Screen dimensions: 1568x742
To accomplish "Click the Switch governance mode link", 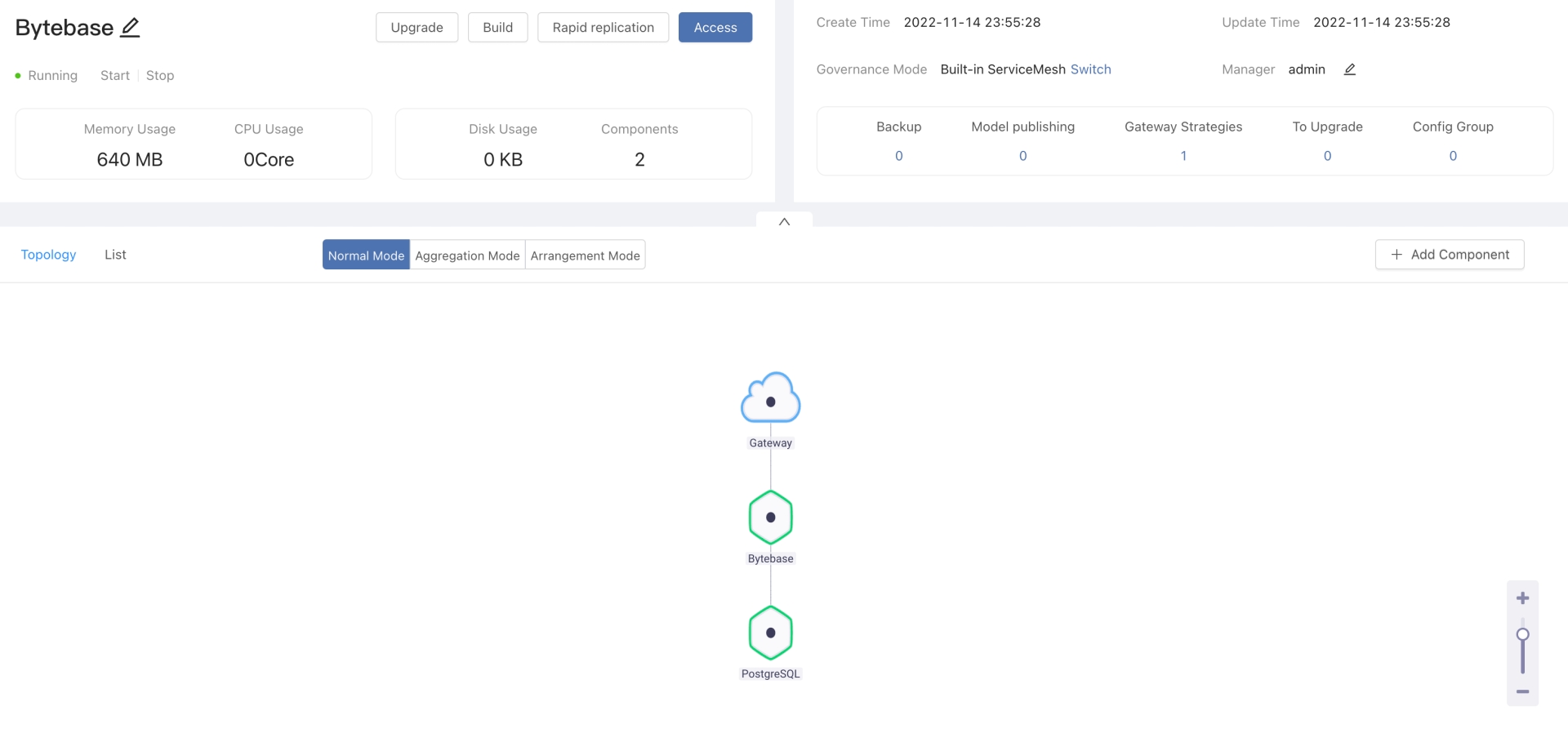I will point(1091,69).
